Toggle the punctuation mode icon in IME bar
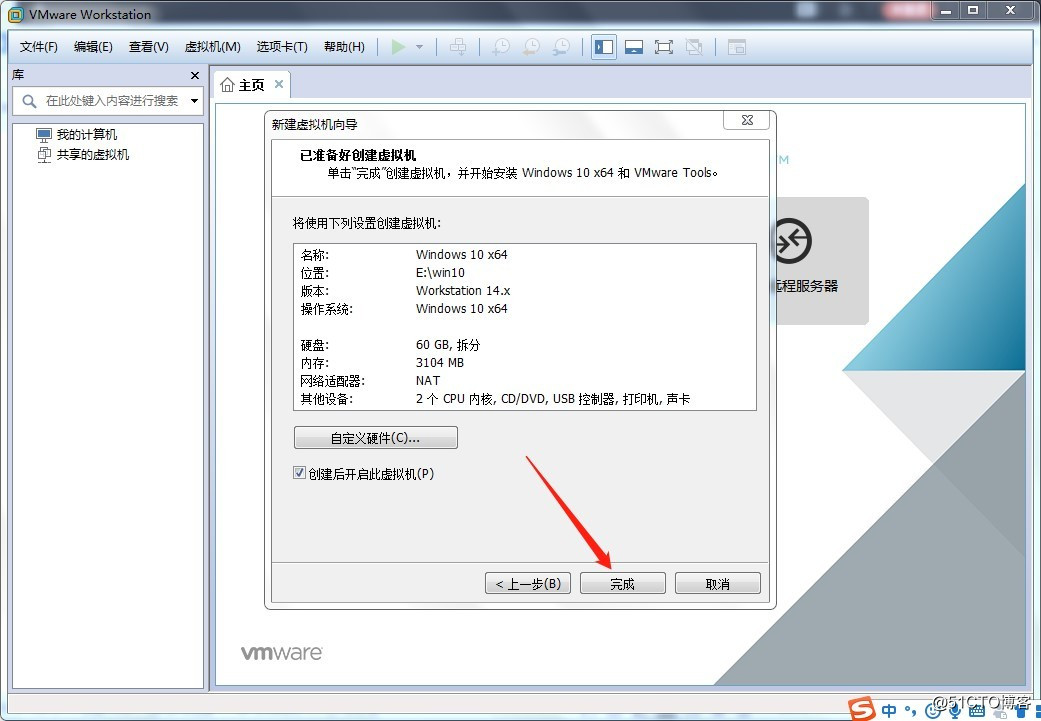Screen dimensions: 1041x721 (x=910, y=712)
